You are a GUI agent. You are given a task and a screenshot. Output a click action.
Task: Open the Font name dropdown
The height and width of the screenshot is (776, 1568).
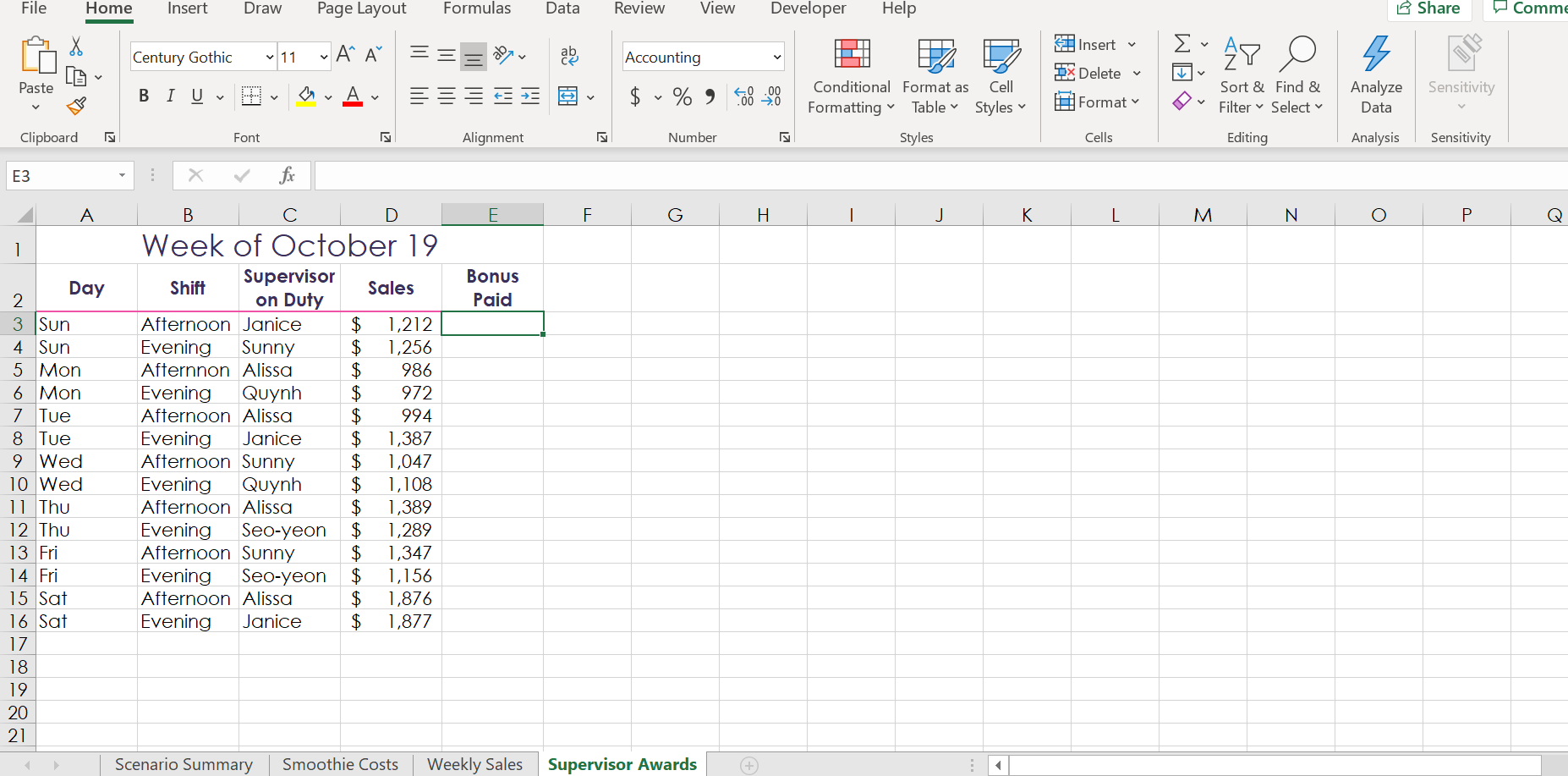click(267, 57)
